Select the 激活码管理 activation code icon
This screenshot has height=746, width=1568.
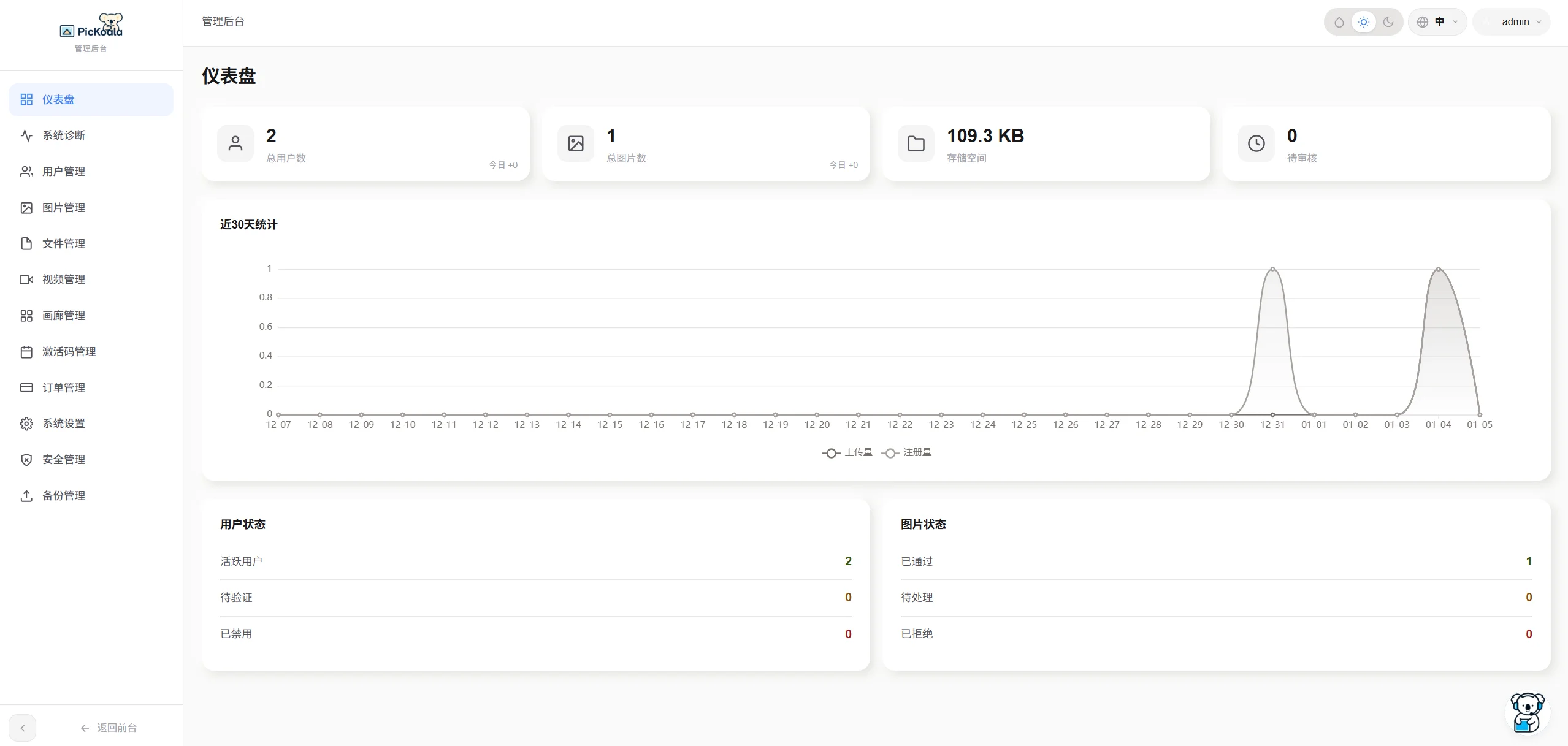26,351
